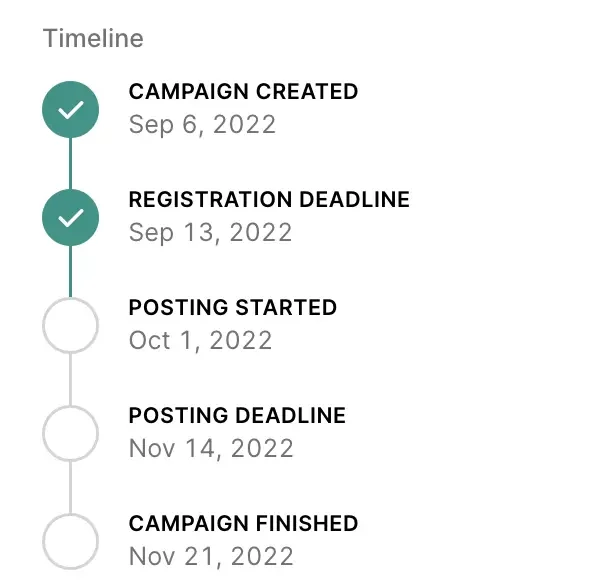The image size is (598, 587).
Task: Click the CAMPAIGN CREATED label
Action: pyautogui.click(x=243, y=92)
